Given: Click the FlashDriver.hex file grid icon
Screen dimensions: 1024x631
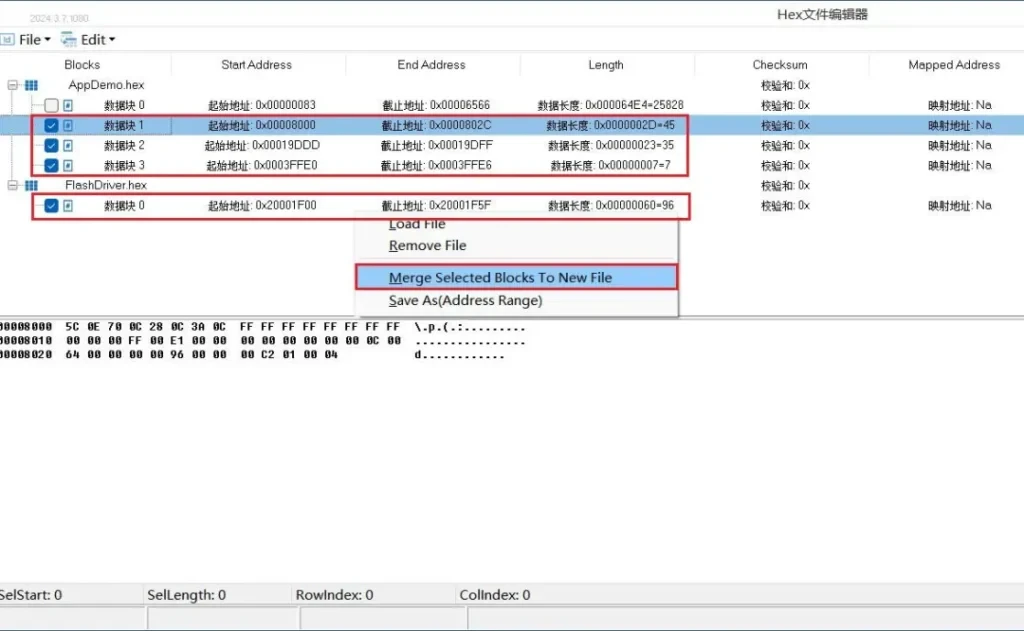Looking at the screenshot, I should click(31, 186).
